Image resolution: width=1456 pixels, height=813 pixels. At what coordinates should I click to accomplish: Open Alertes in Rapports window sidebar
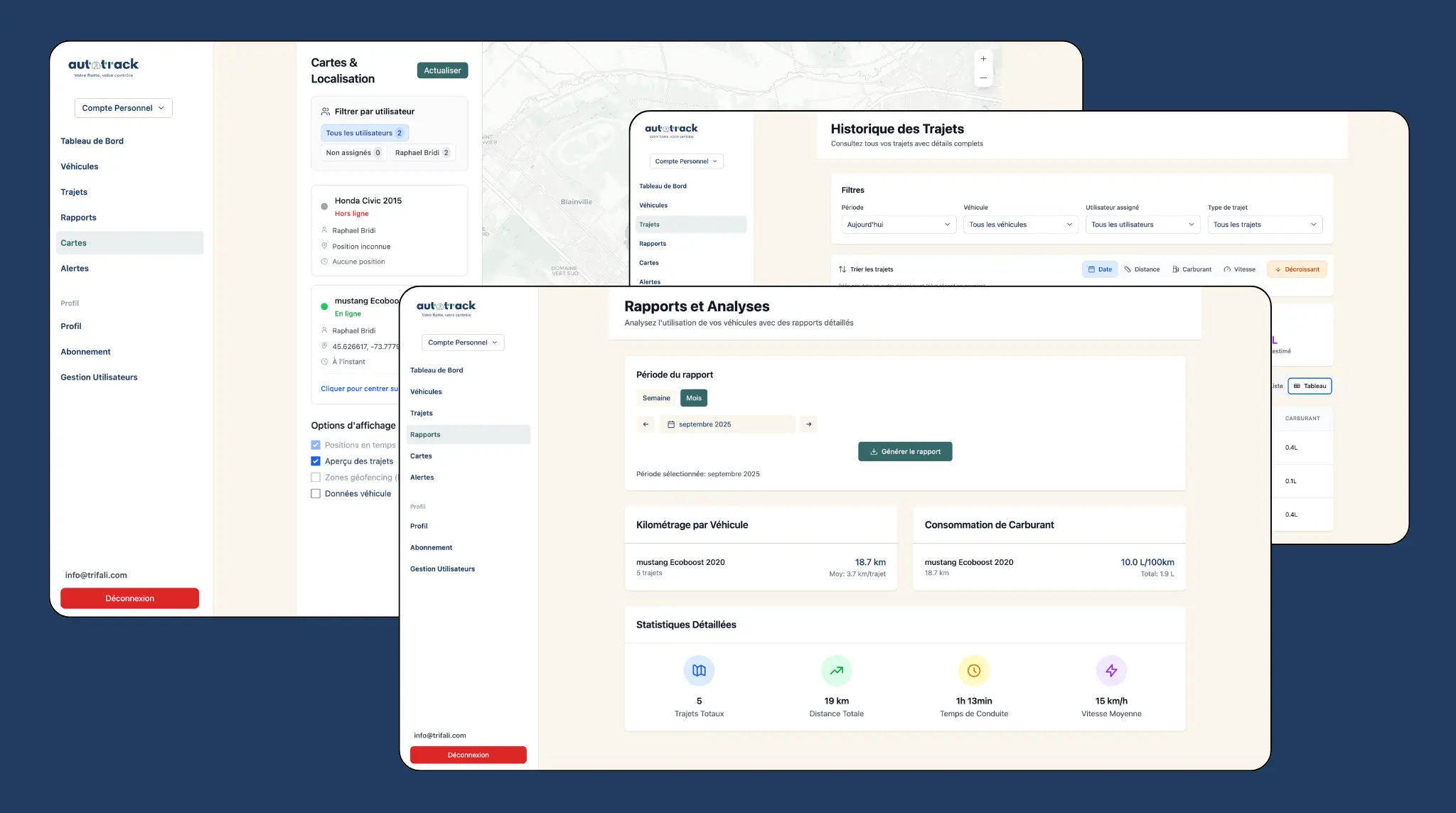pos(422,478)
